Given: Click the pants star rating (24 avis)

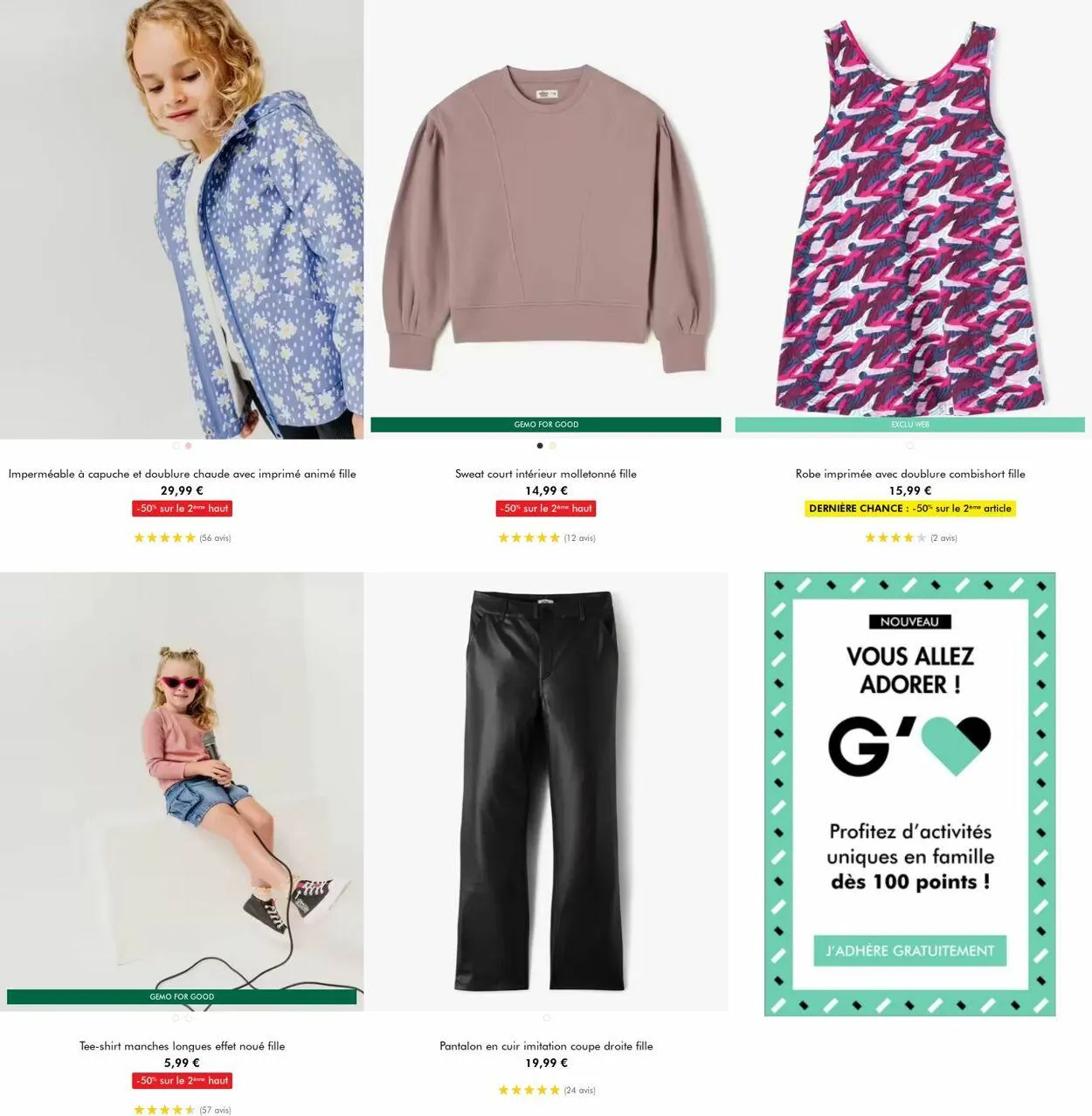Looking at the screenshot, I should [x=546, y=1091].
